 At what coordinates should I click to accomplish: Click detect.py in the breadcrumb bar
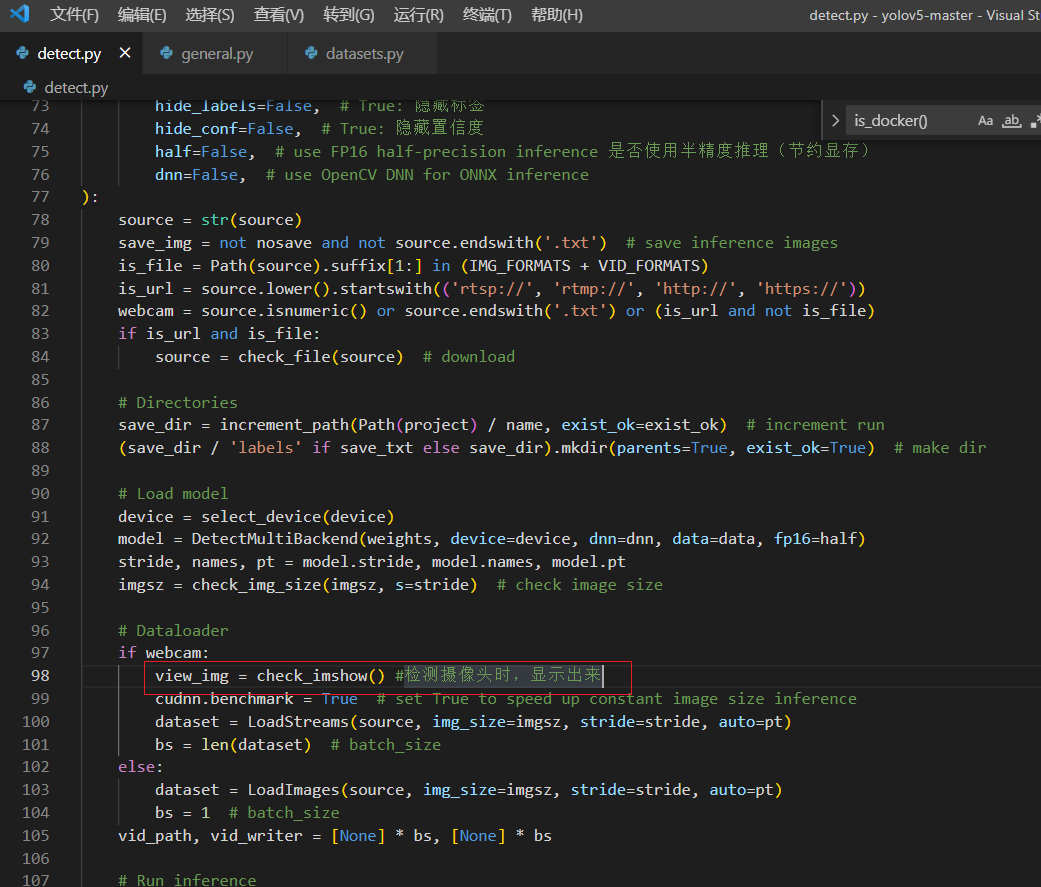click(76, 88)
